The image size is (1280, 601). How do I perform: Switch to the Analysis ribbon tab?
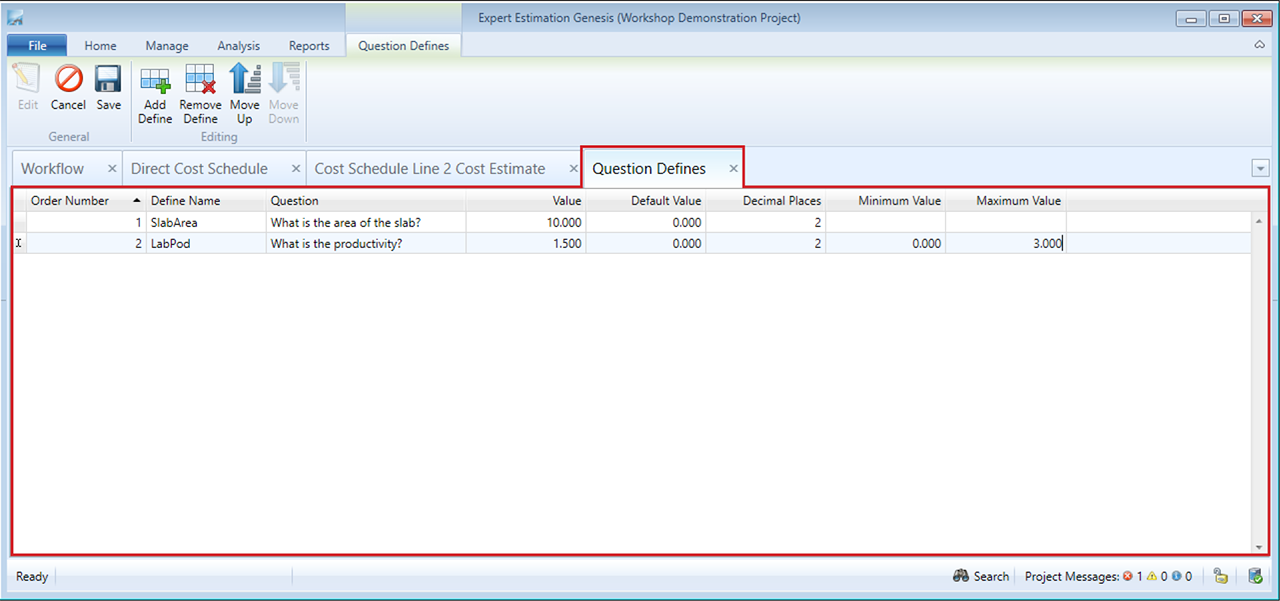[x=238, y=45]
